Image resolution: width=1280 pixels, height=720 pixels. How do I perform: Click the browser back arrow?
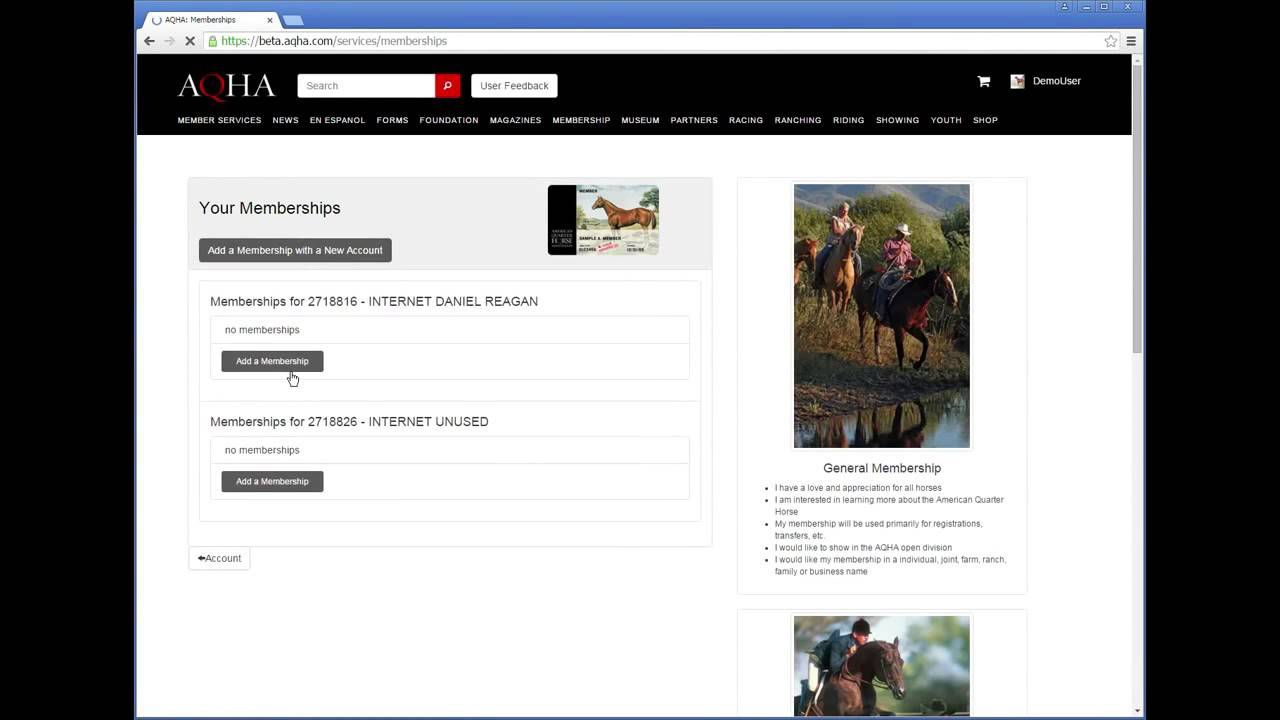[149, 41]
